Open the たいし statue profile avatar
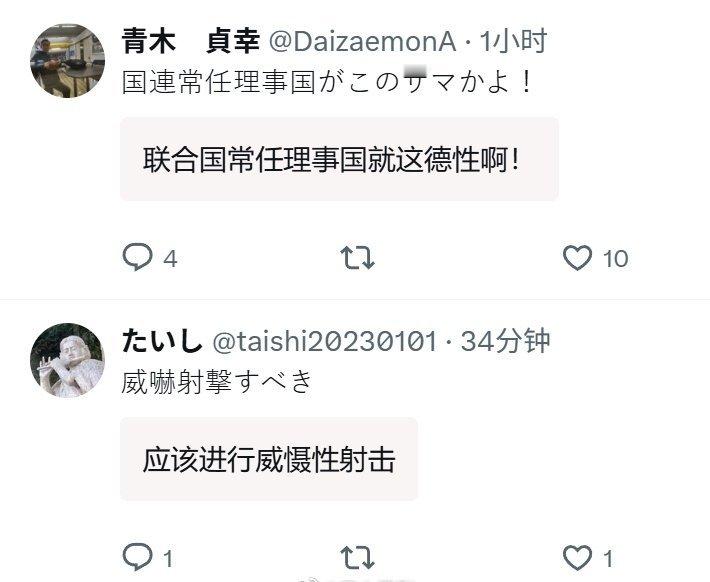 tap(67, 360)
